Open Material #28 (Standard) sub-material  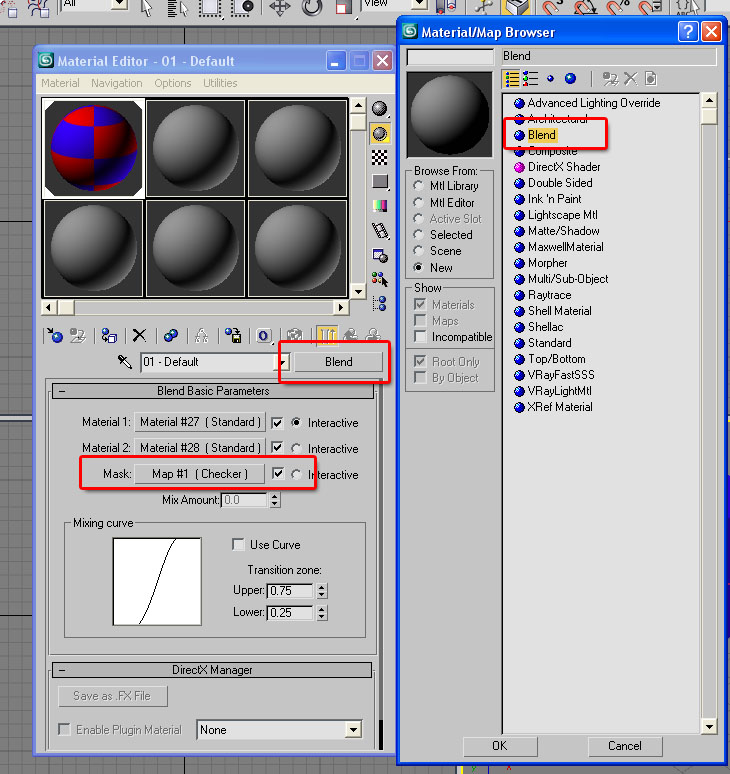pos(200,448)
